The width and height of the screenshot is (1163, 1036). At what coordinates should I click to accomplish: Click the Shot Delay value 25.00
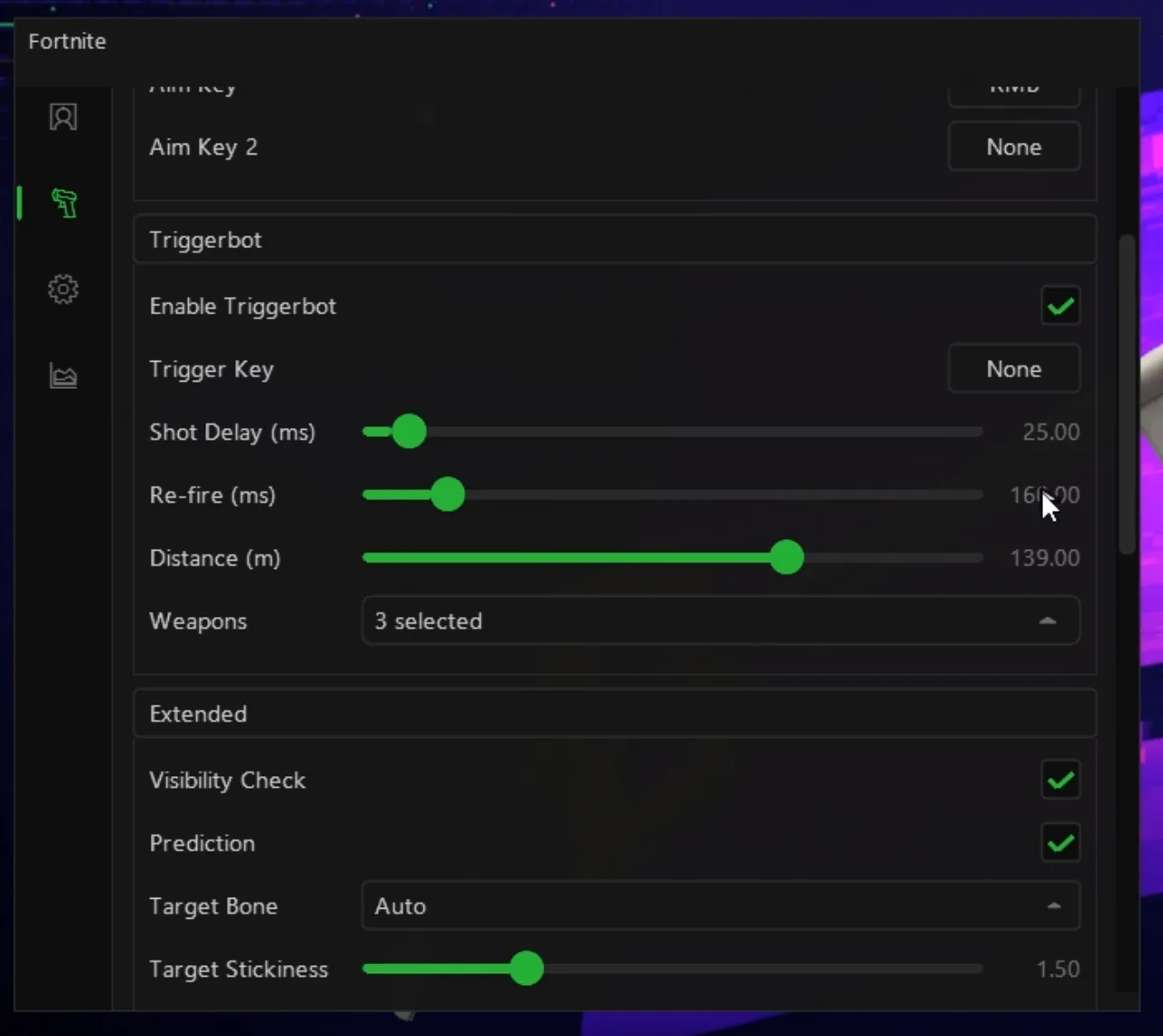click(x=1050, y=432)
